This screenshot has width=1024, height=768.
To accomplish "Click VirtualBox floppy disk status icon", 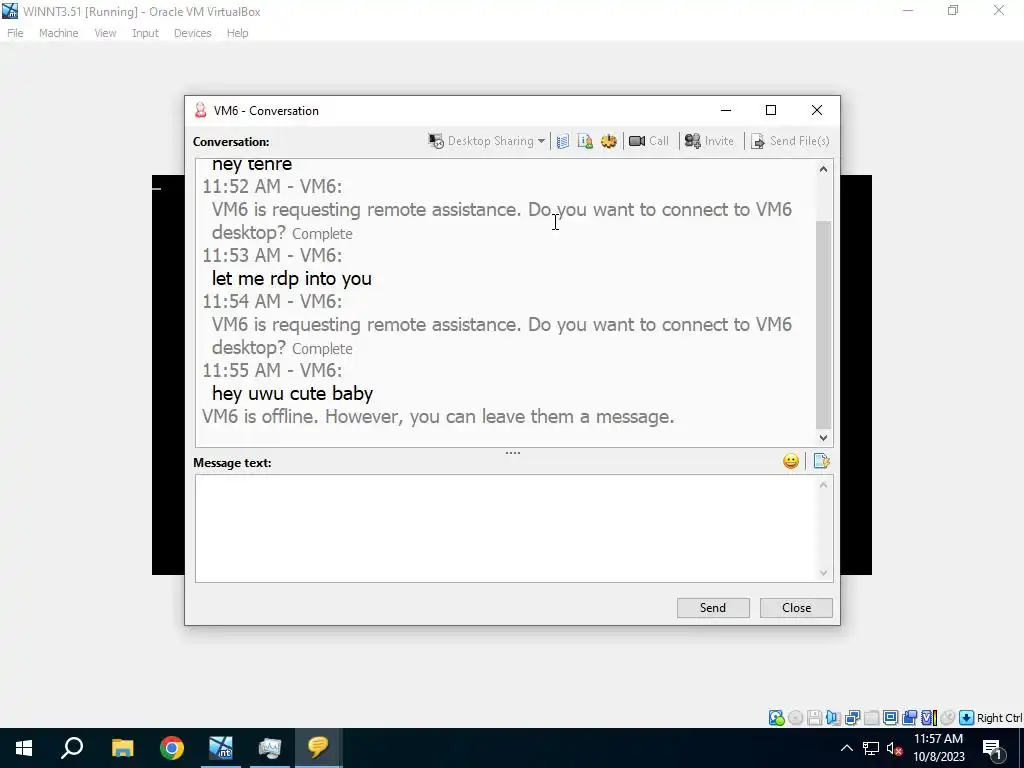I will point(814,718).
